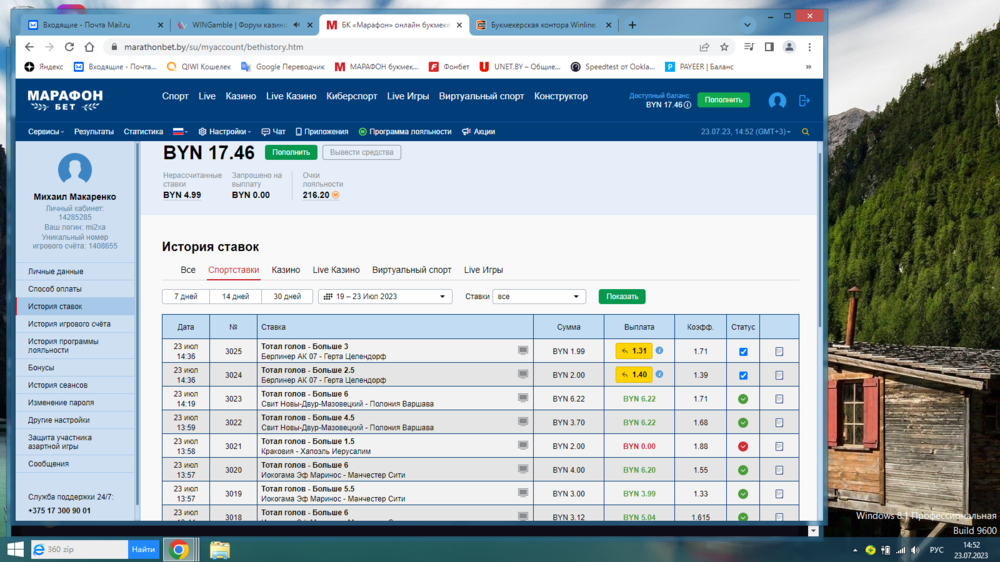Click the user profile avatar icon in header
The width and height of the screenshot is (1000, 562).
777,101
